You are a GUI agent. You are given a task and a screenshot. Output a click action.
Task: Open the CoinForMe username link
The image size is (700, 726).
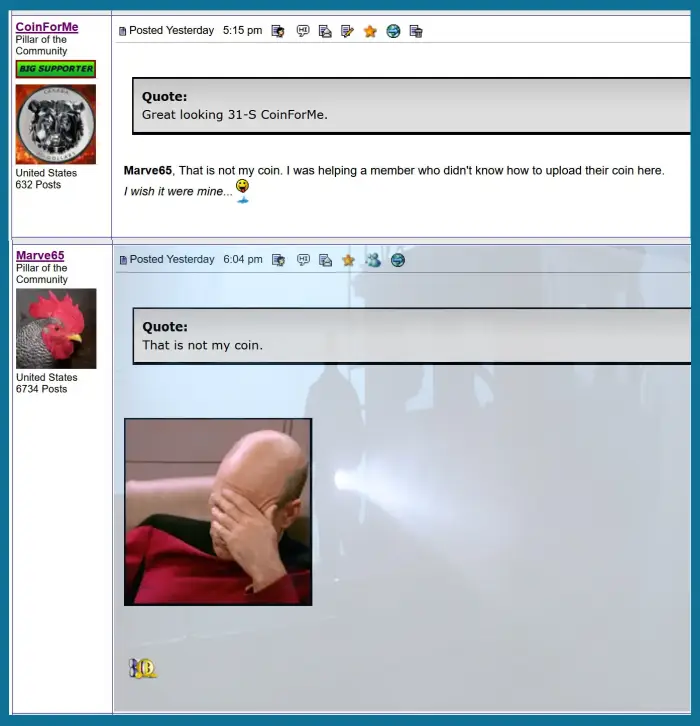point(47,27)
